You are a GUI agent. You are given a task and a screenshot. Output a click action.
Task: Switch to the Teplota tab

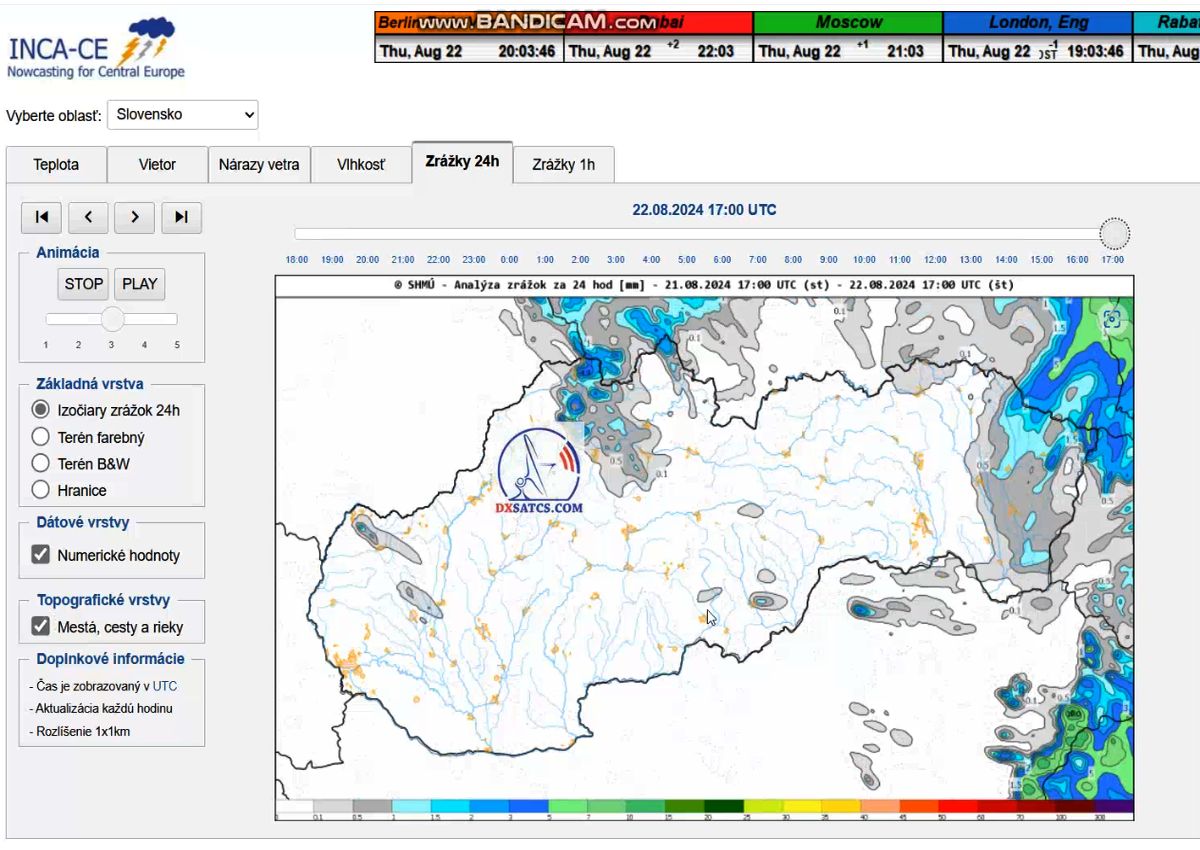[x=56, y=165]
